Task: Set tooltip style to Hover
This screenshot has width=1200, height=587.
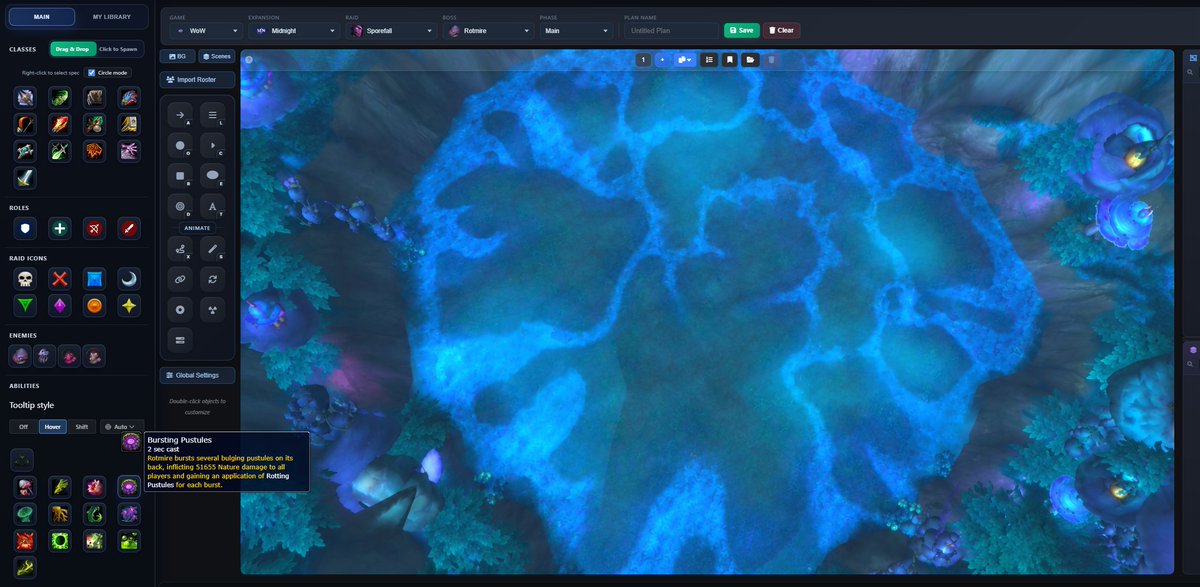Action: [x=53, y=427]
